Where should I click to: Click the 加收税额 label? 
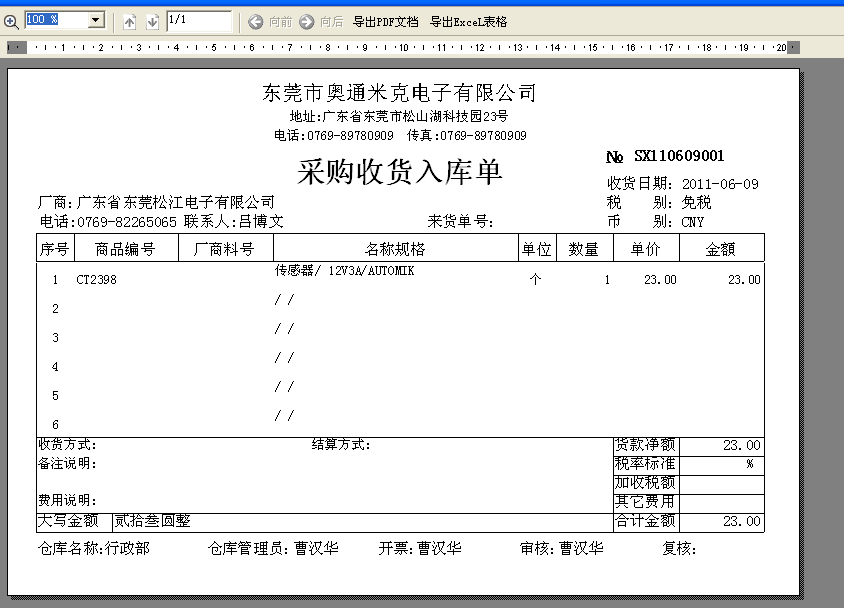[645, 483]
